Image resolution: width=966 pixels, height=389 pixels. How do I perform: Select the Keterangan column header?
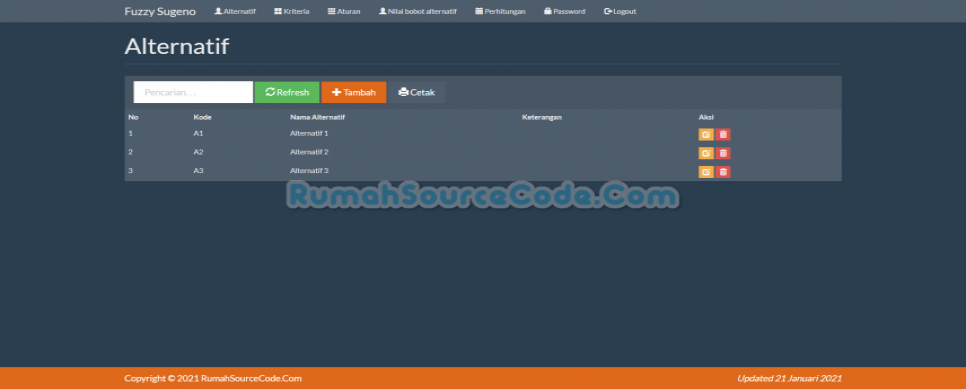542,117
